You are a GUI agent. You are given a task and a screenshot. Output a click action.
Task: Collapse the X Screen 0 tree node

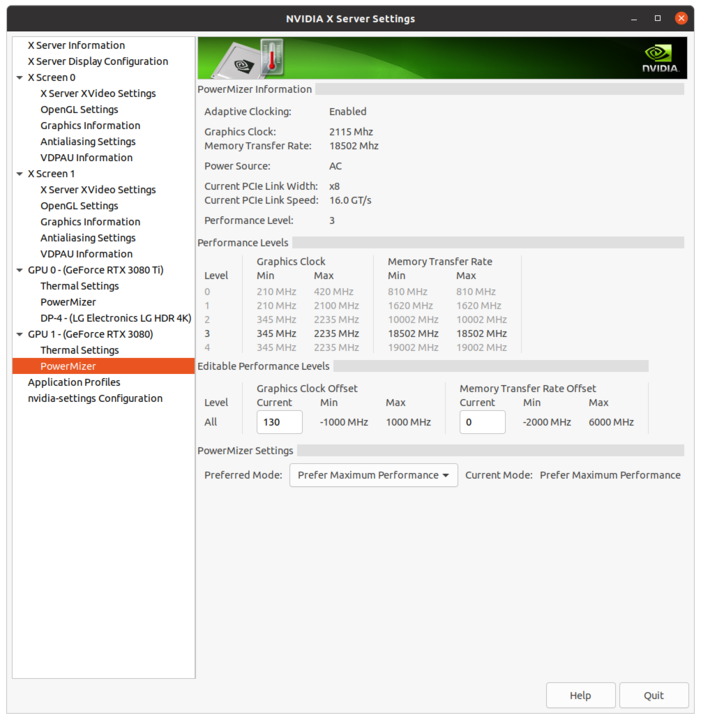coord(19,78)
